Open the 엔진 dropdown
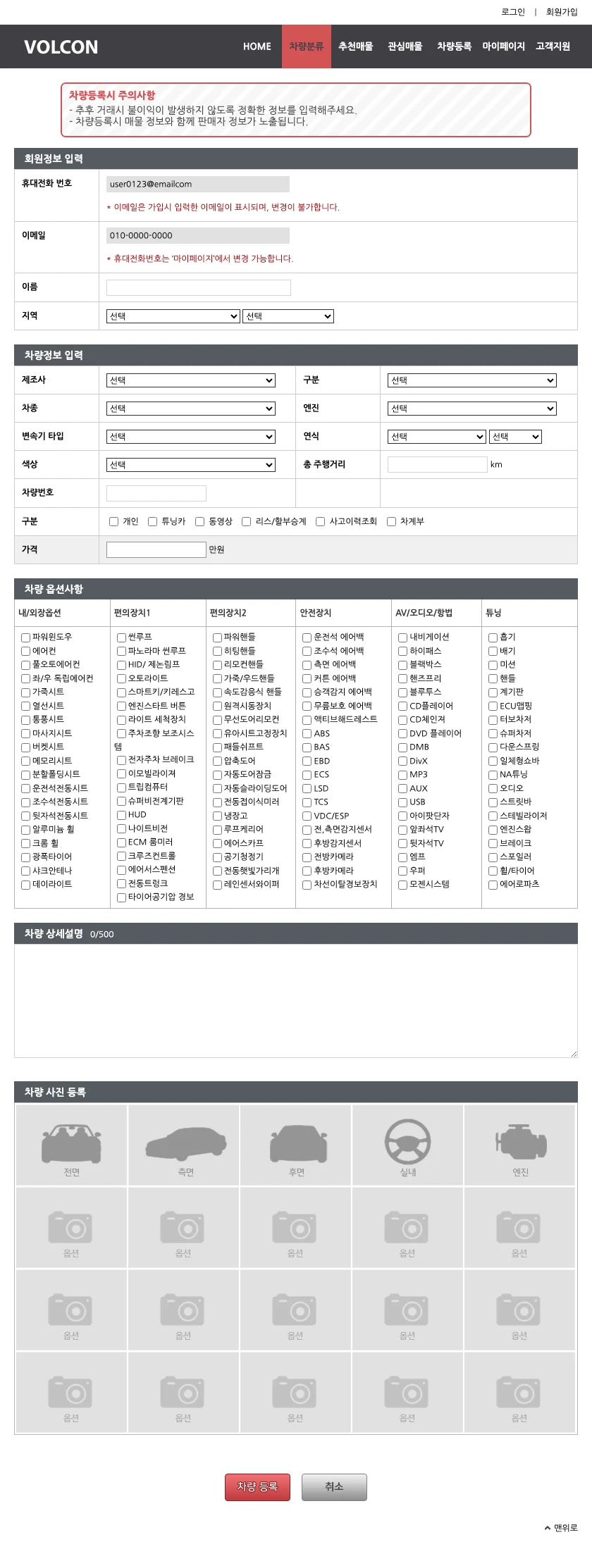Viewport: 592px width, 1568px height. pyautogui.click(x=472, y=409)
